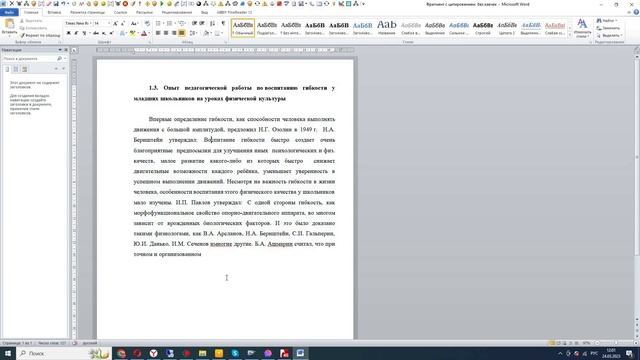
Task: Click the grow font icon
Action: click(116, 23)
